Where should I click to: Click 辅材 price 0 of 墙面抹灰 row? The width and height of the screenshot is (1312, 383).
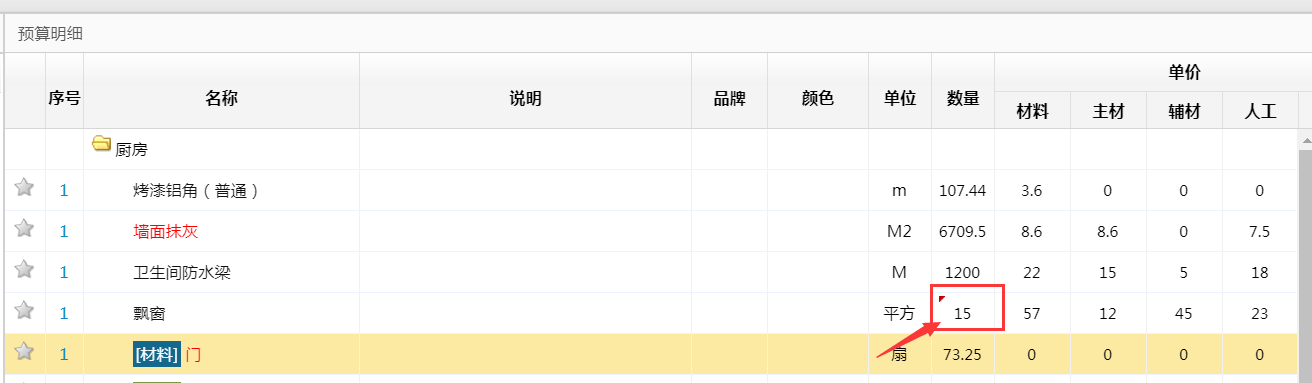1184,231
